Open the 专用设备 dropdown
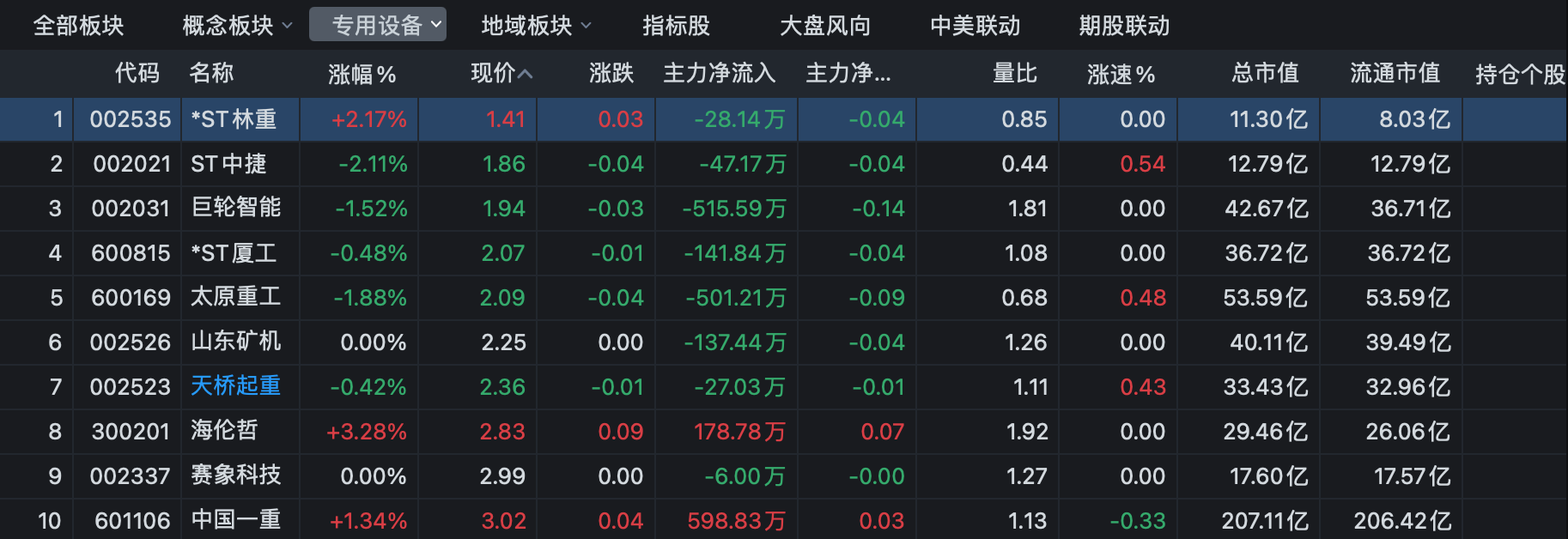 click(378, 26)
